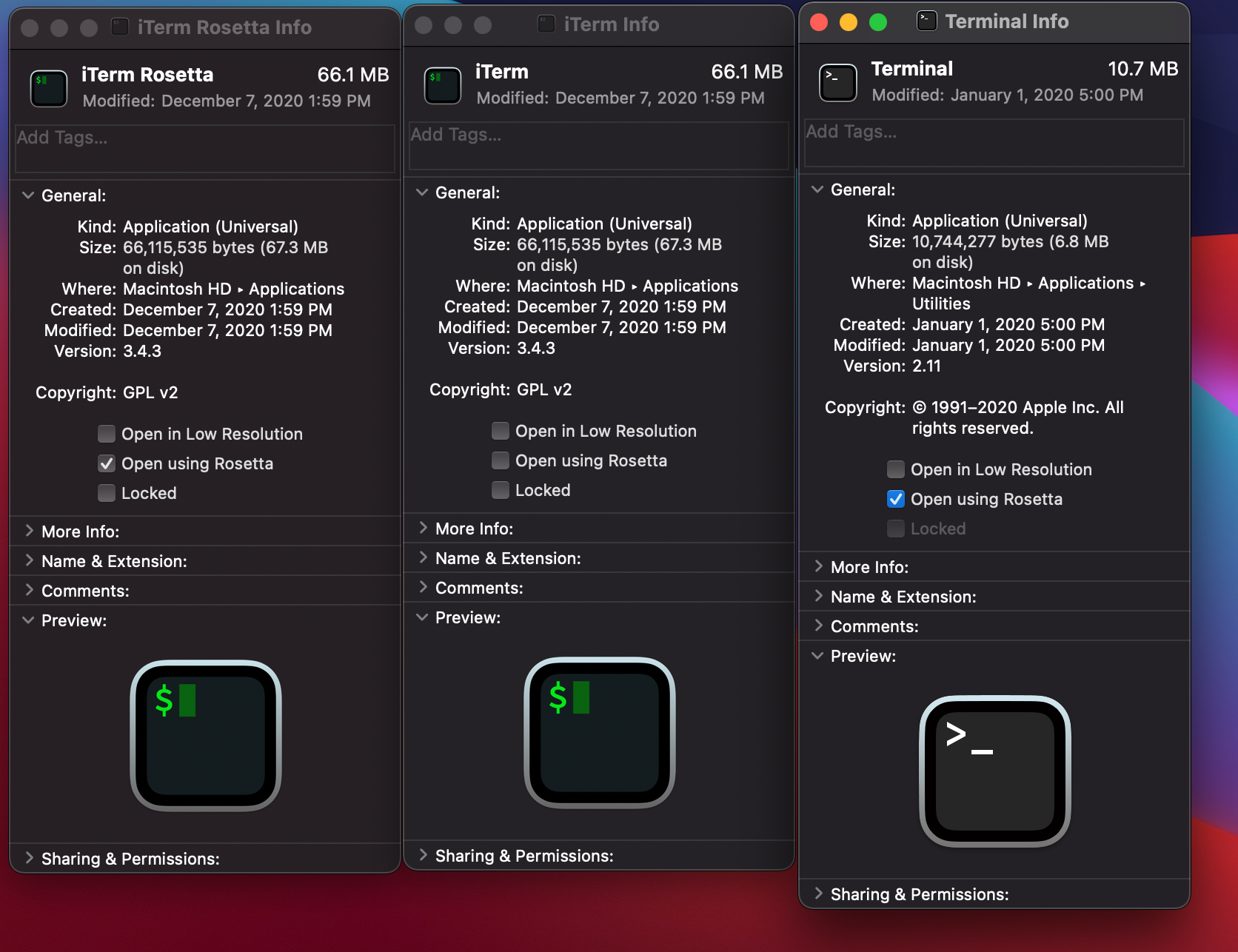The width and height of the screenshot is (1238, 952).
Task: Click Terminal large preview icon
Action: [995, 771]
